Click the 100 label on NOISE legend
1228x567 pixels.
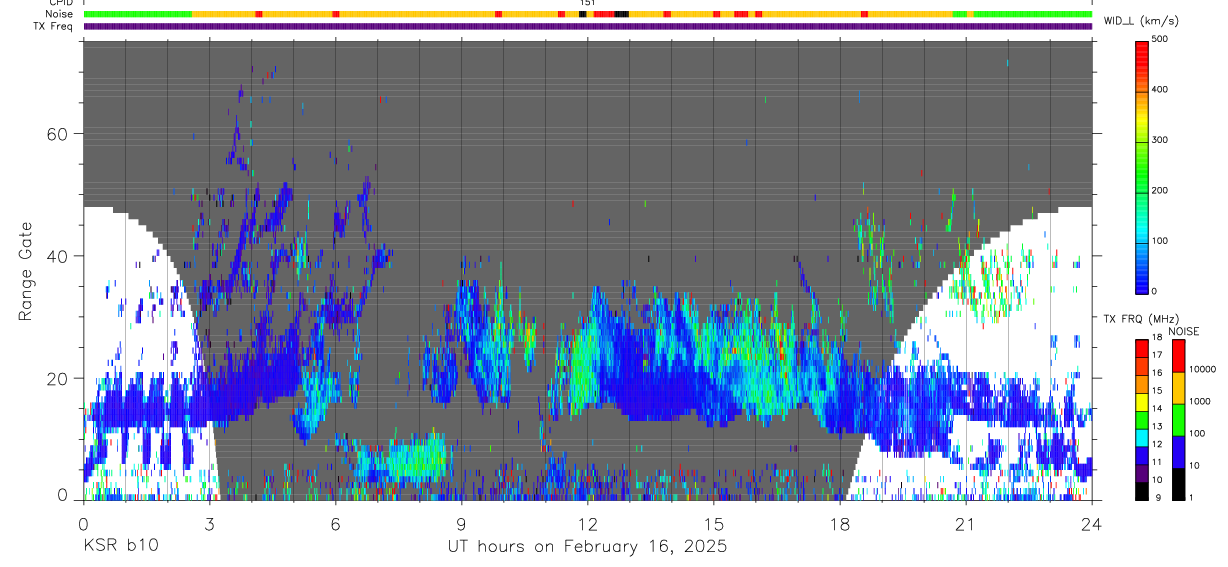(x=1197, y=433)
